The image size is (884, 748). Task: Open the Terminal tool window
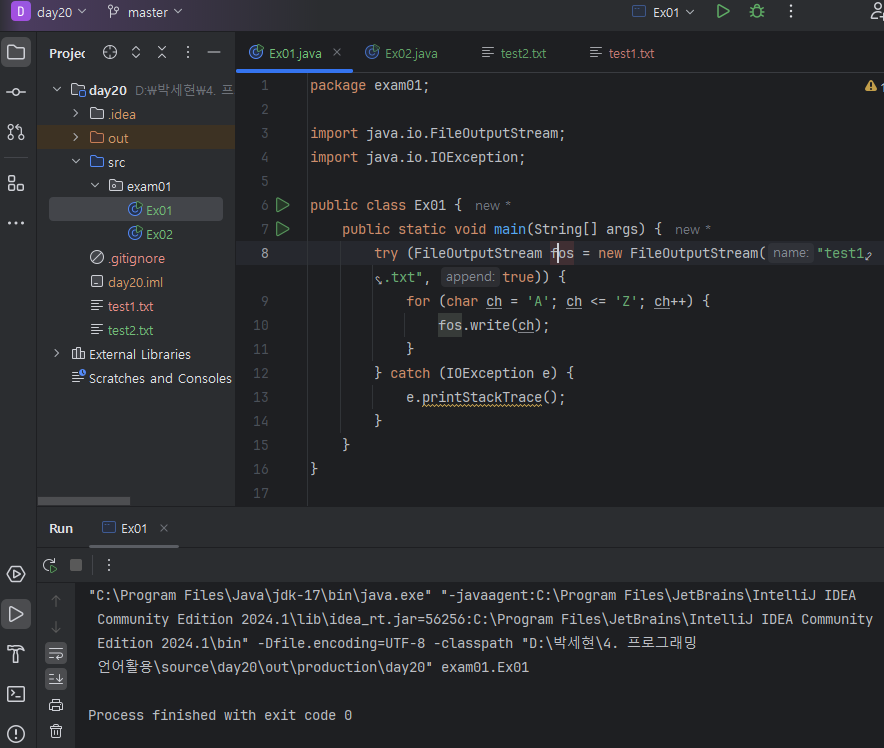pos(16,694)
